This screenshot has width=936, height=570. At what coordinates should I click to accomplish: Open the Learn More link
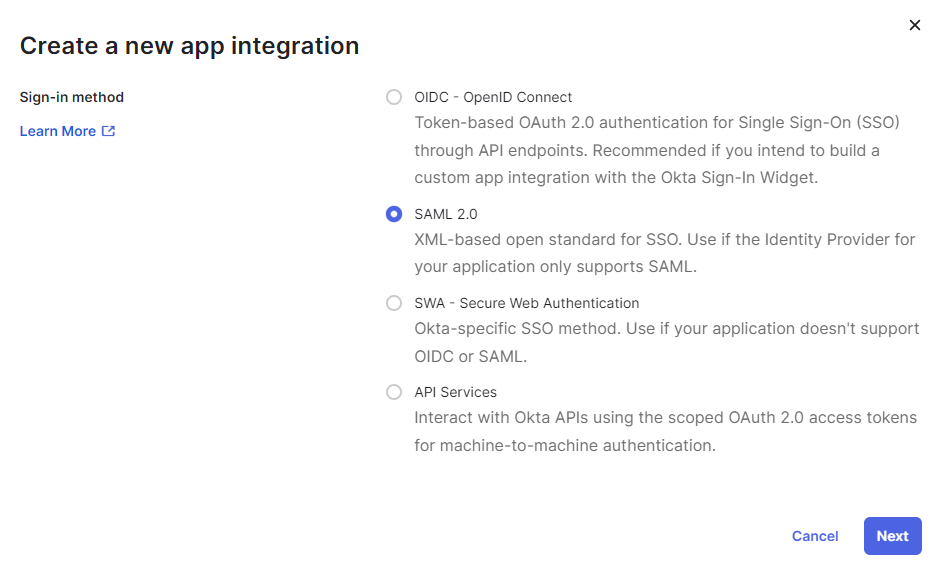click(x=67, y=131)
